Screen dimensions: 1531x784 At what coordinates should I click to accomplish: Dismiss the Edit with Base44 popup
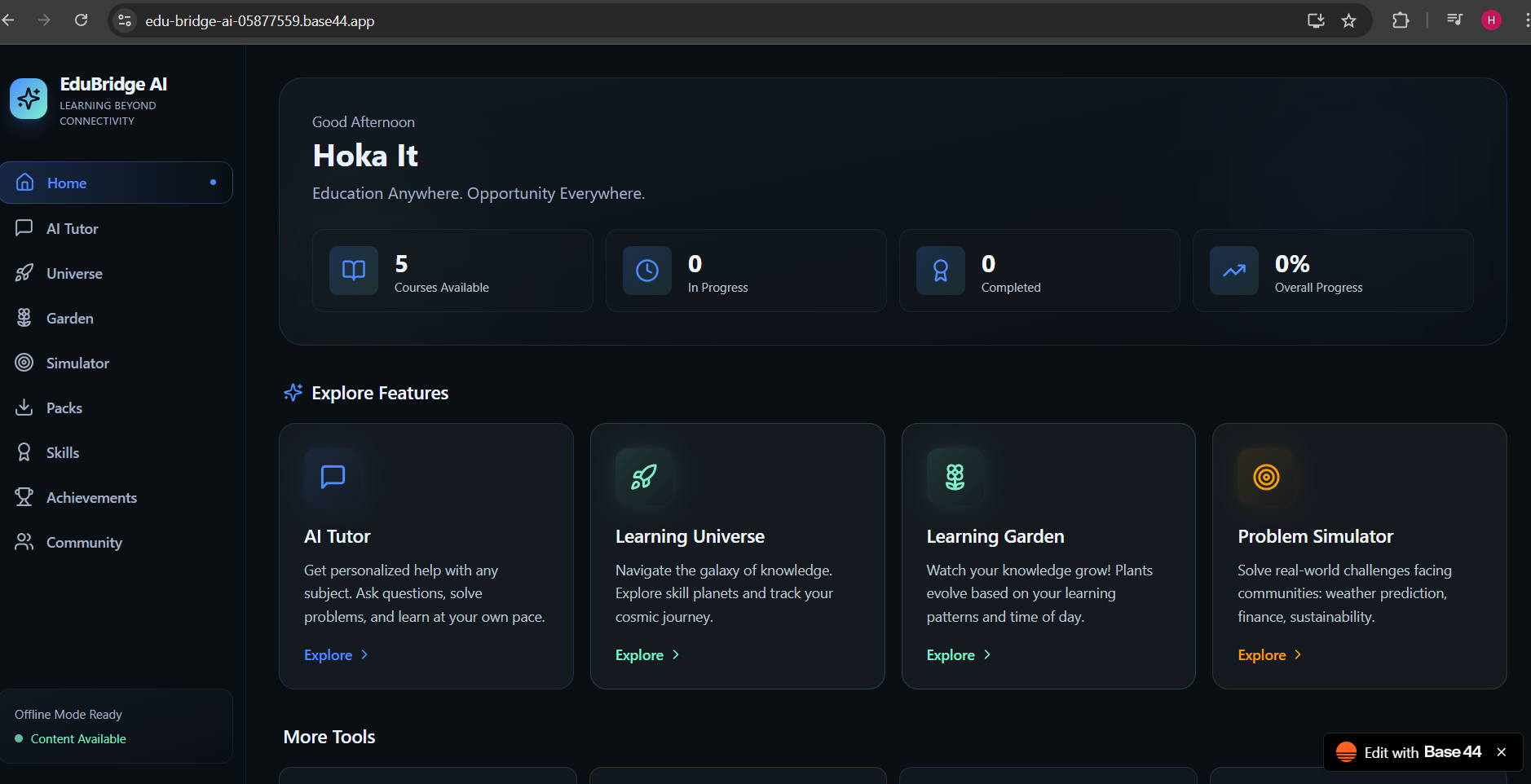point(1500,751)
